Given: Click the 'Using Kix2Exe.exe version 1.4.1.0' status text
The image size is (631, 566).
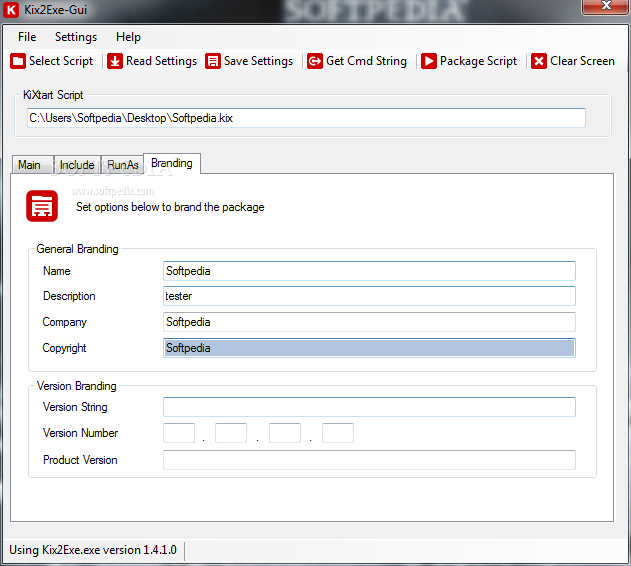Looking at the screenshot, I should (x=93, y=550).
